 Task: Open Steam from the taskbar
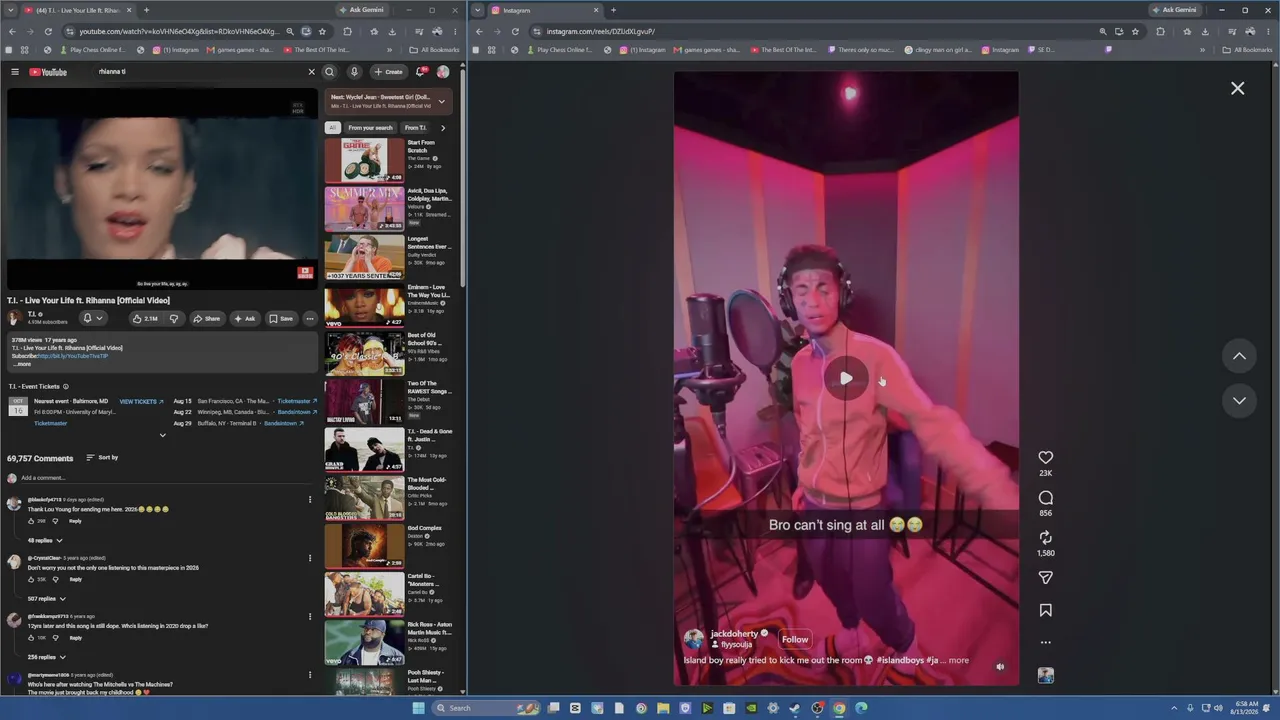pyautogui.click(x=795, y=708)
